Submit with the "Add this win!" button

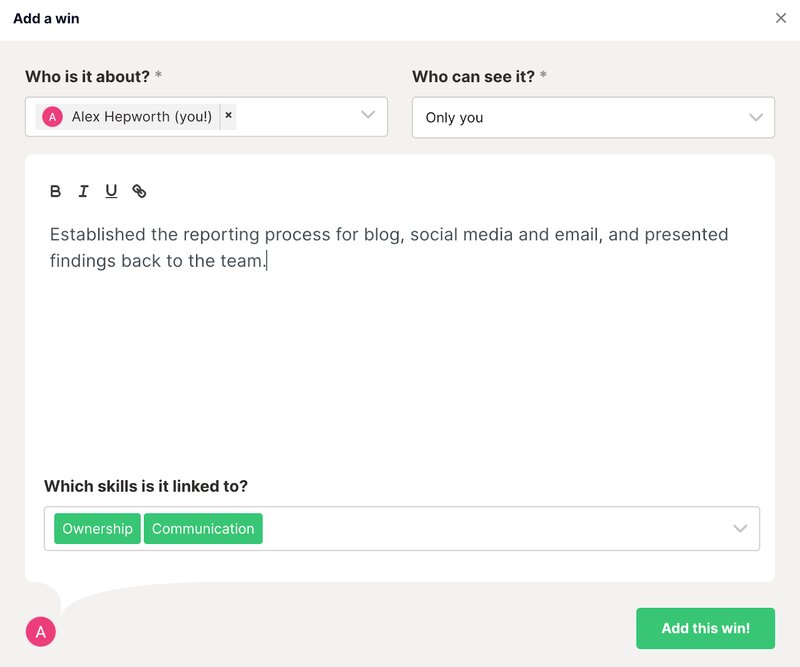(705, 628)
